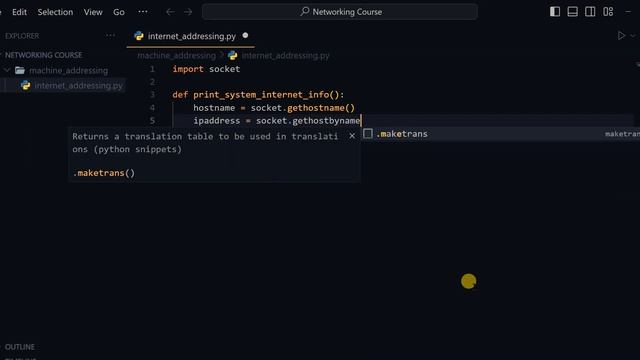Open the View menu
The width and height of the screenshot is (640, 360).
click(x=93, y=12)
